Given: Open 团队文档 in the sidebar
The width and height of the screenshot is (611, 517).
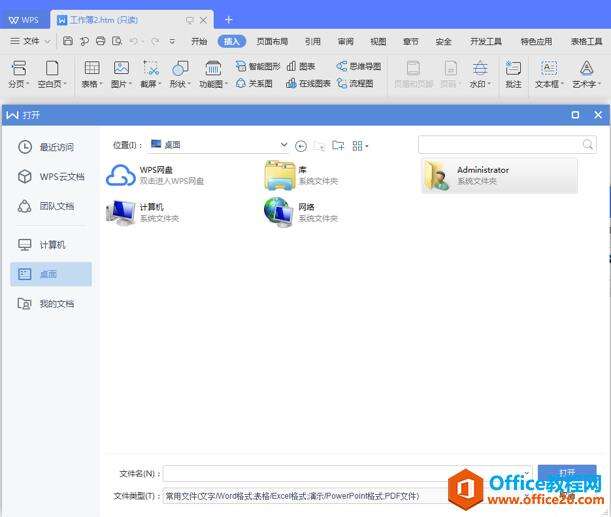Looking at the screenshot, I should [x=46, y=206].
